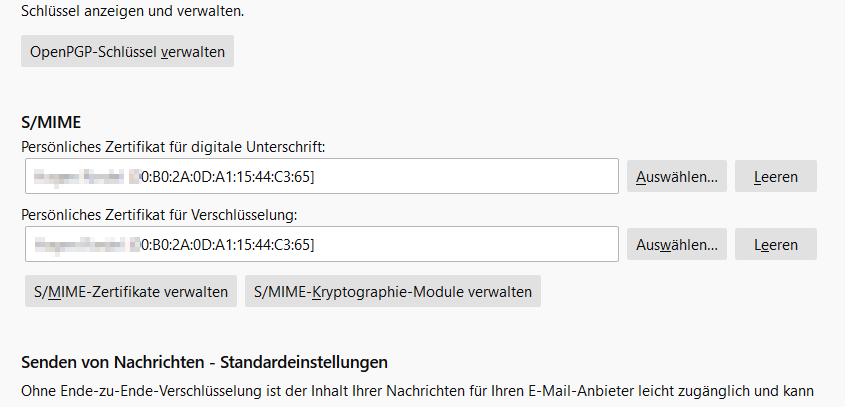The image size is (845, 407).
Task: Click the paragraph starting Ohne Ende-zu-Ende-Verschlüsselung
Action: (300, 389)
